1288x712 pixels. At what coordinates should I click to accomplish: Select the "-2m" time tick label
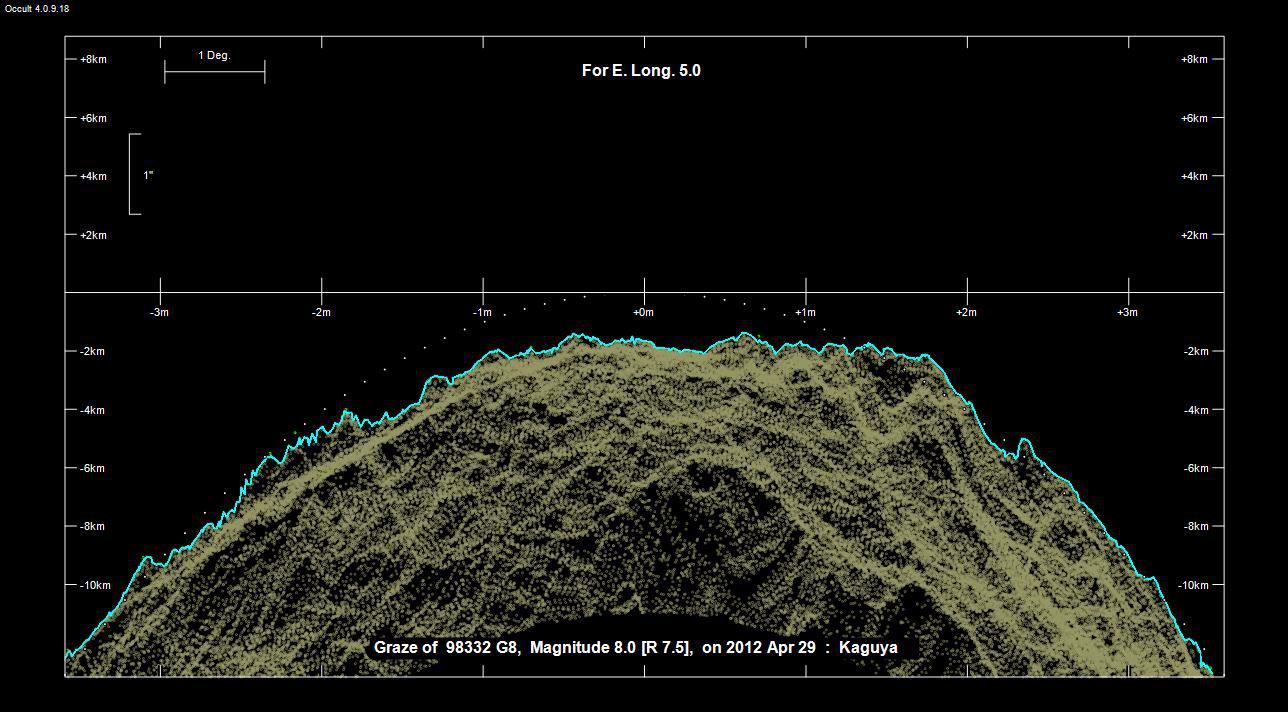point(320,312)
